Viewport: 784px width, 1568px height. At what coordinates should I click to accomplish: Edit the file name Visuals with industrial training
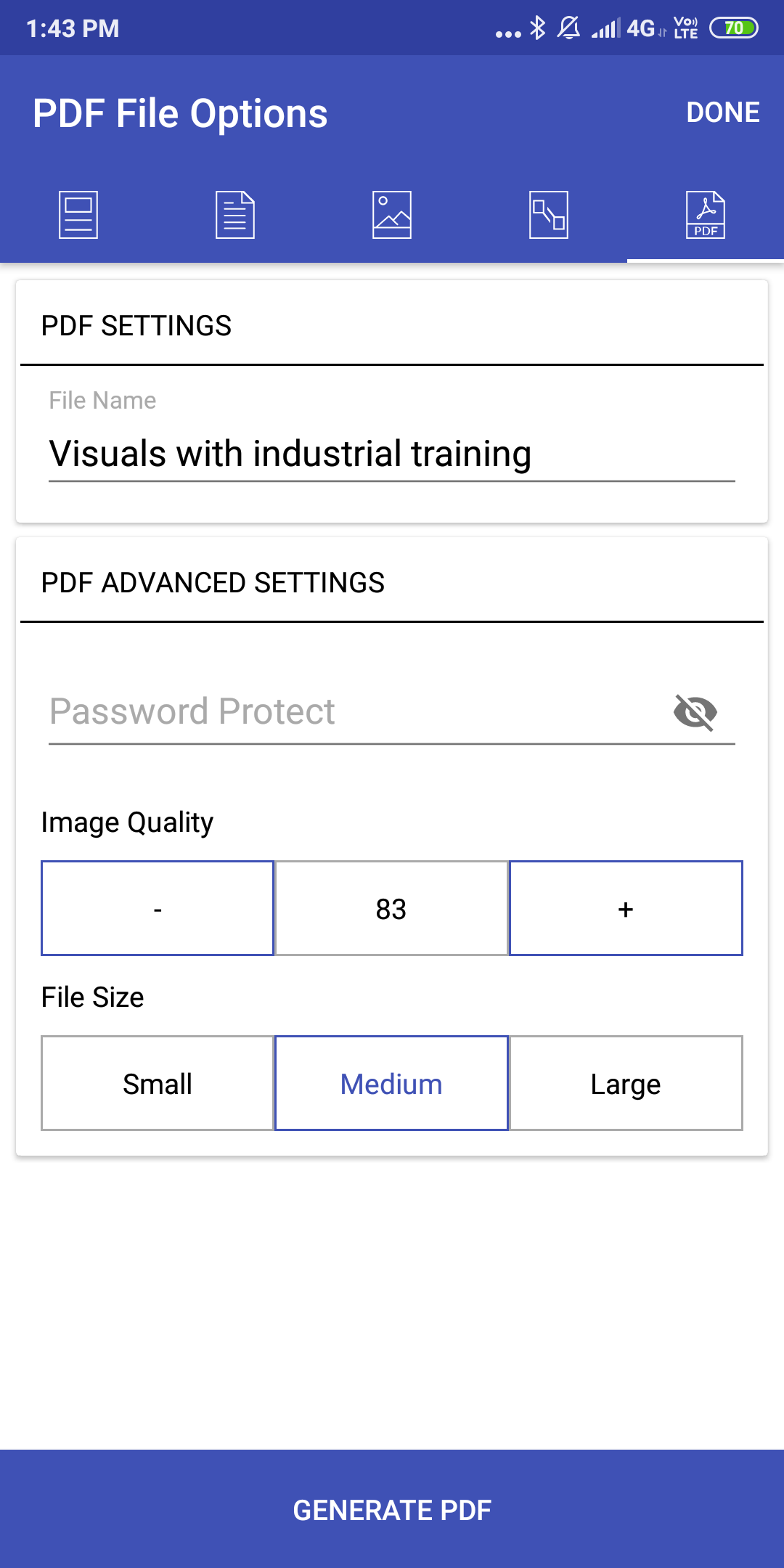(x=290, y=453)
